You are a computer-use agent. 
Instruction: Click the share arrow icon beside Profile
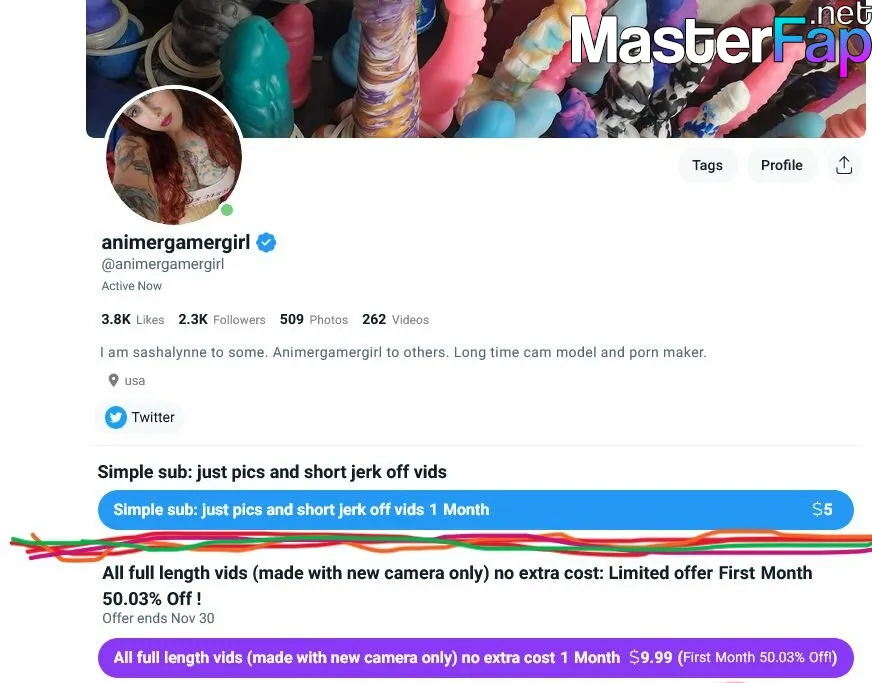(844, 165)
